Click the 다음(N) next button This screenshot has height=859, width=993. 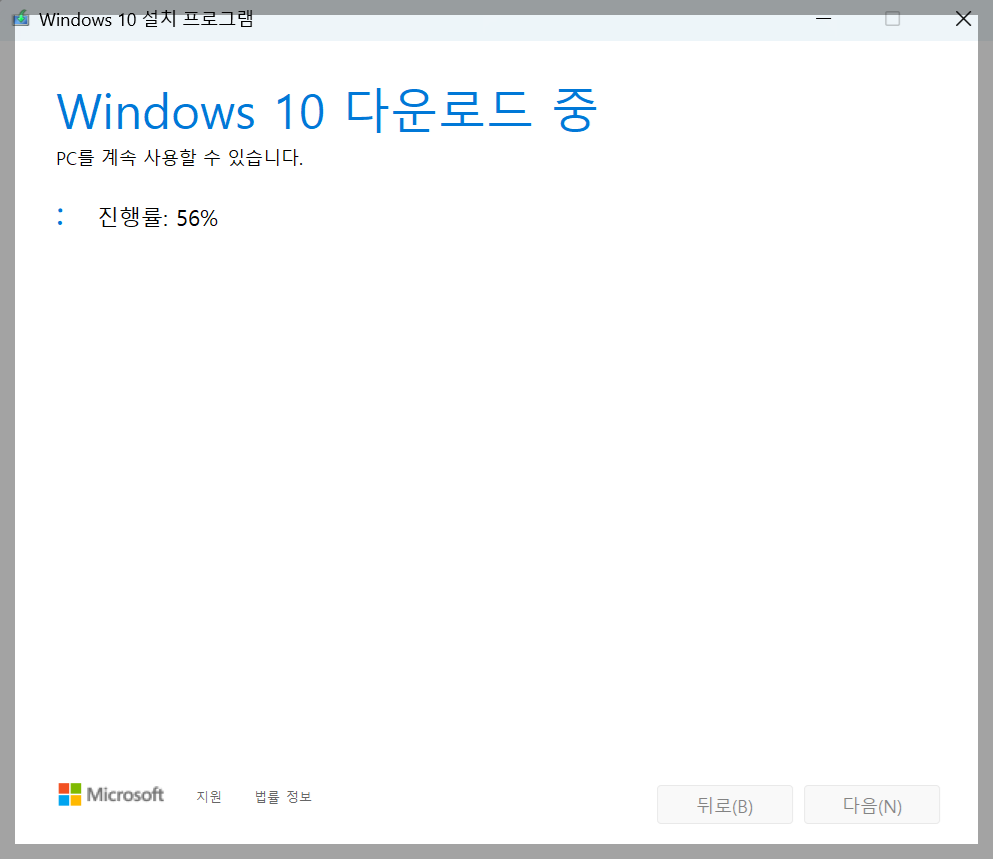871,805
